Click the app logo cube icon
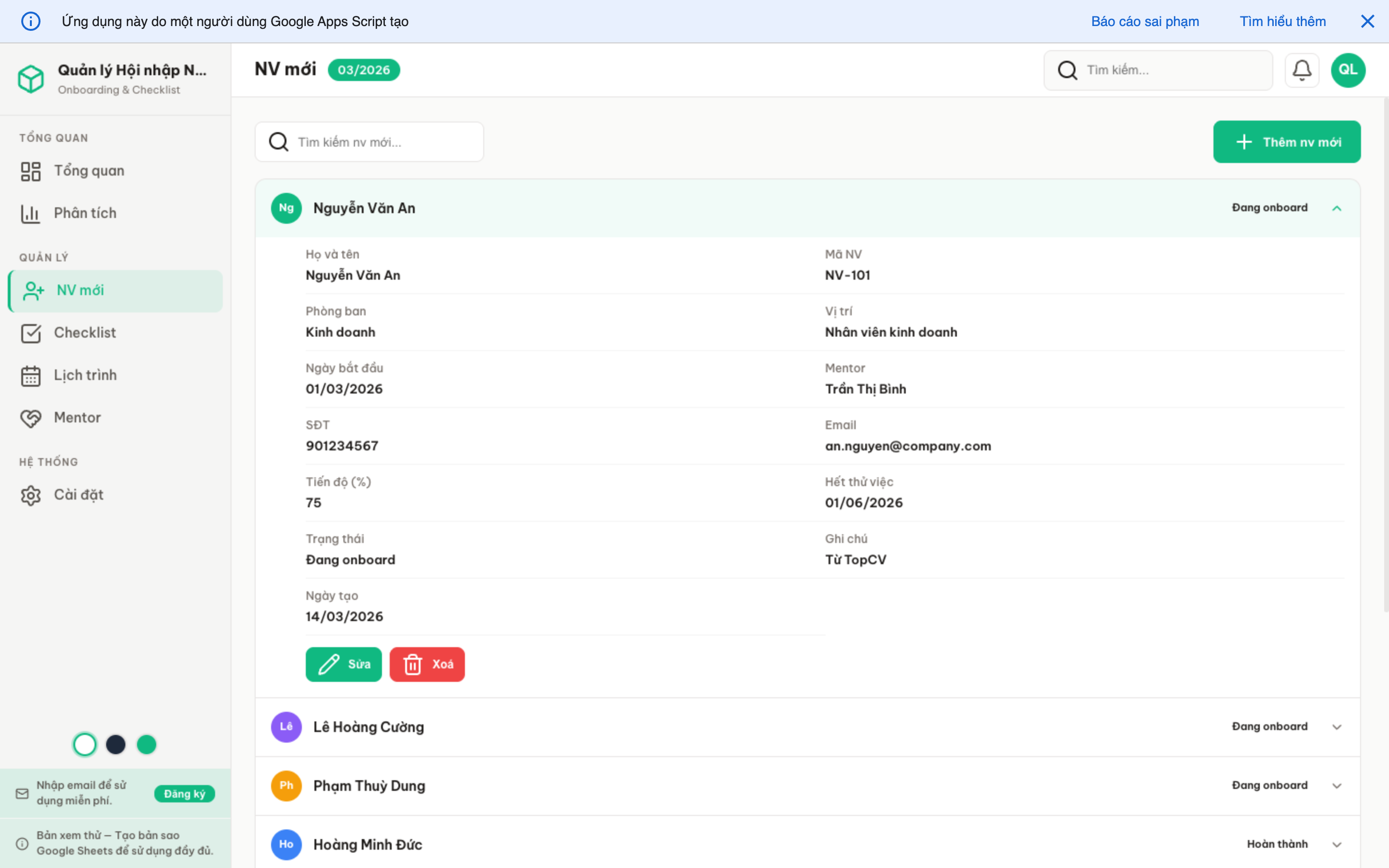1389x868 pixels. point(31,79)
